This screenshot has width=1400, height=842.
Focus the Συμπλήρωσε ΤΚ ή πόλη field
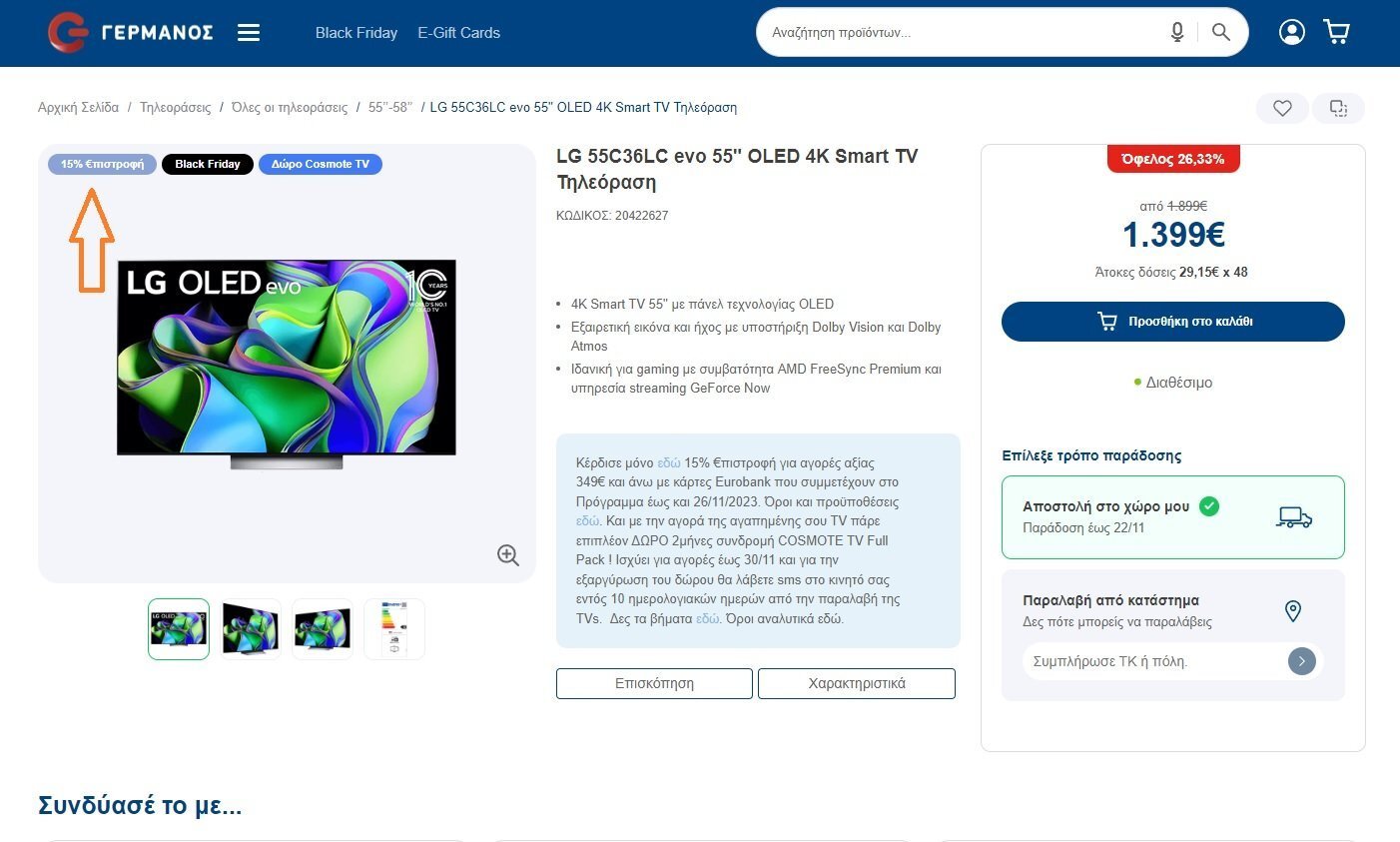pos(1154,661)
